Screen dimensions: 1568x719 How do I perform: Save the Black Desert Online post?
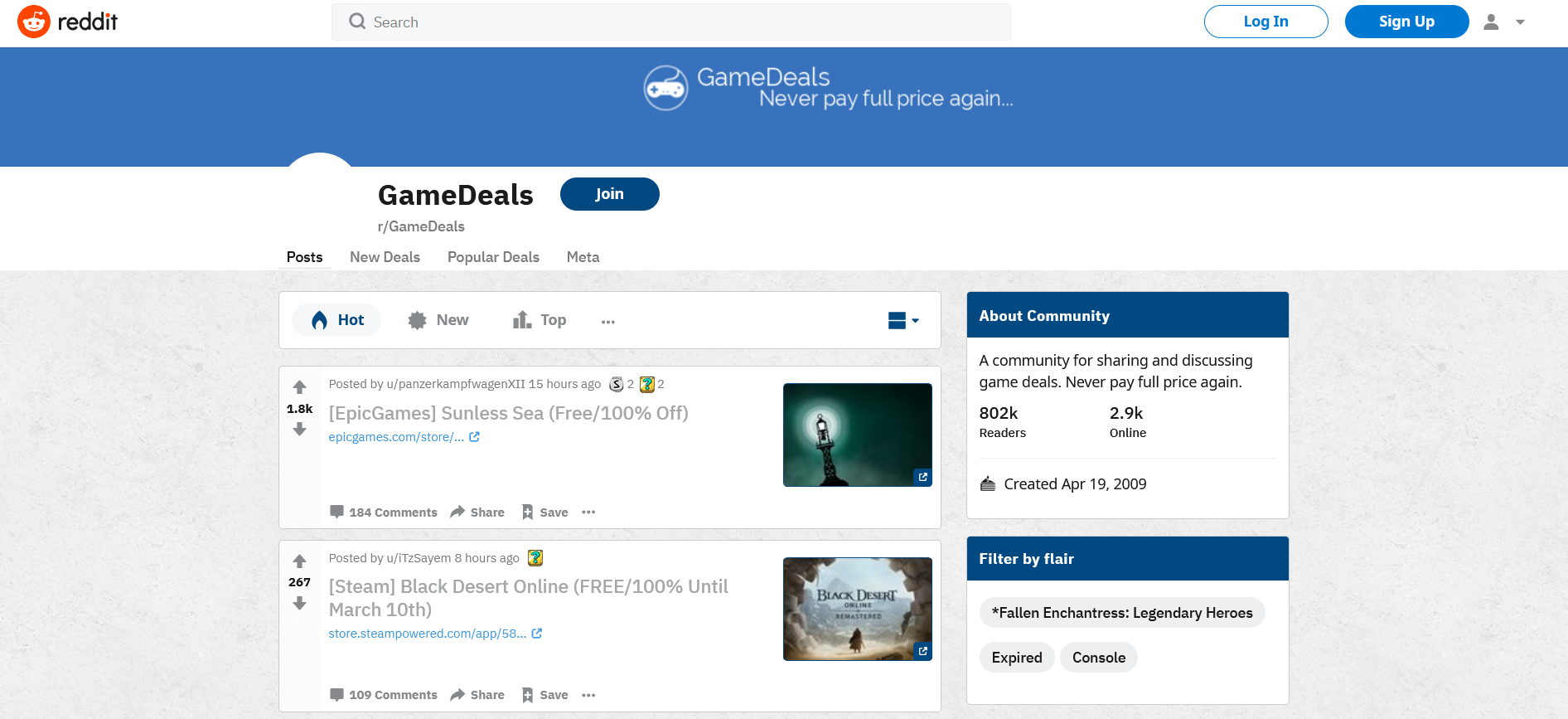tap(544, 695)
